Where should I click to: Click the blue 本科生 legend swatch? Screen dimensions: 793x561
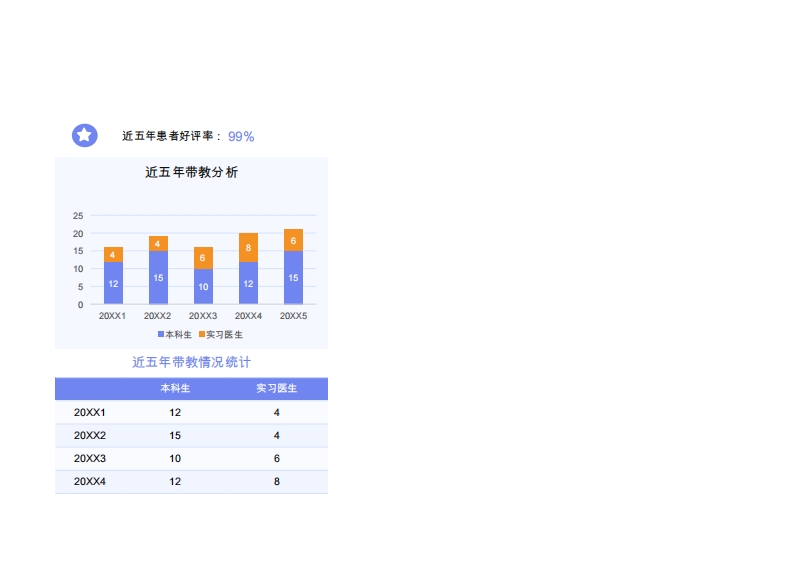[161, 334]
